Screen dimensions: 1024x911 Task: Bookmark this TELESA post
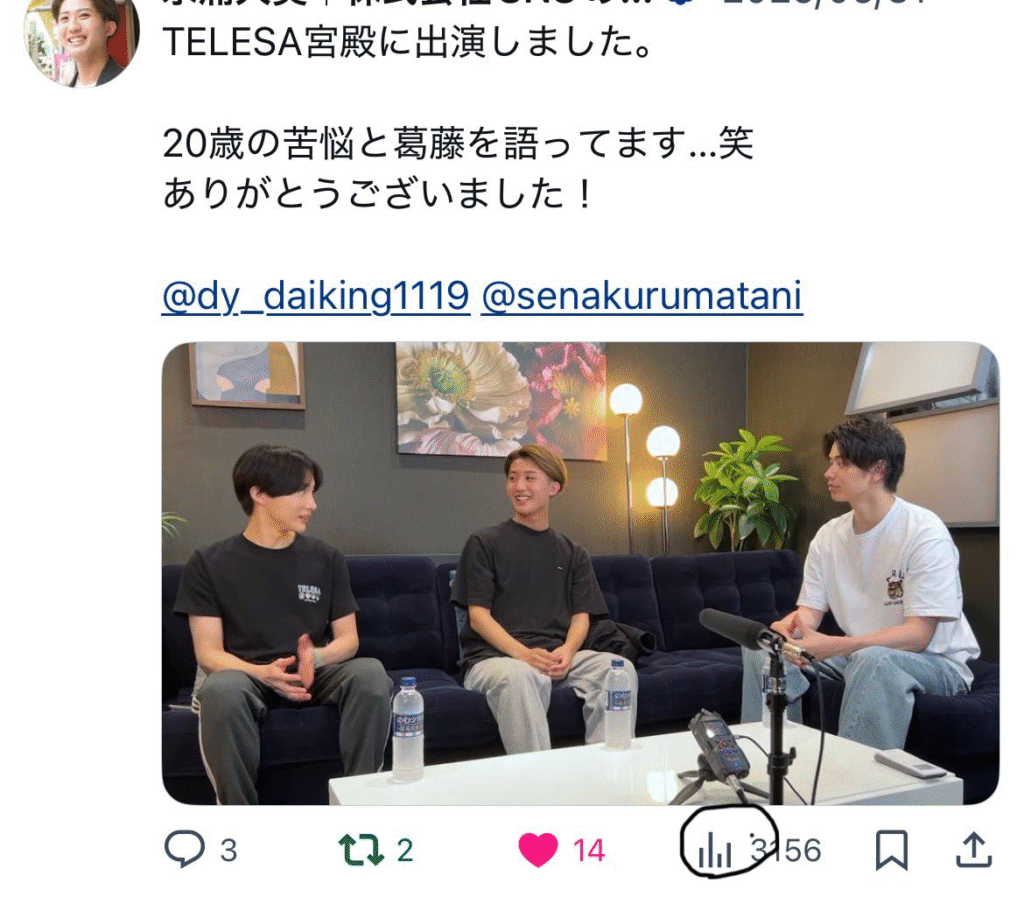coord(891,850)
